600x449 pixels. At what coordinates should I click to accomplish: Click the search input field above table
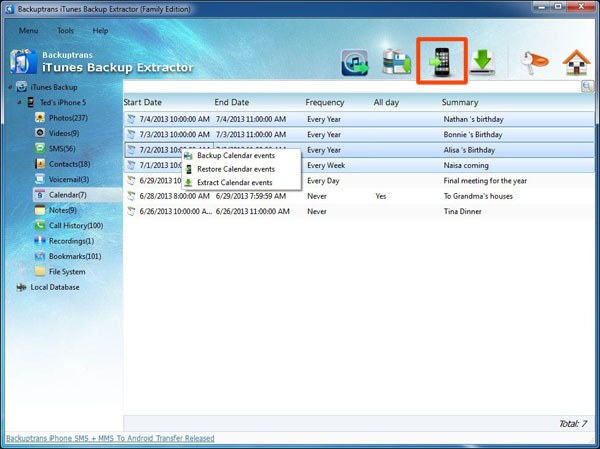click(352, 87)
